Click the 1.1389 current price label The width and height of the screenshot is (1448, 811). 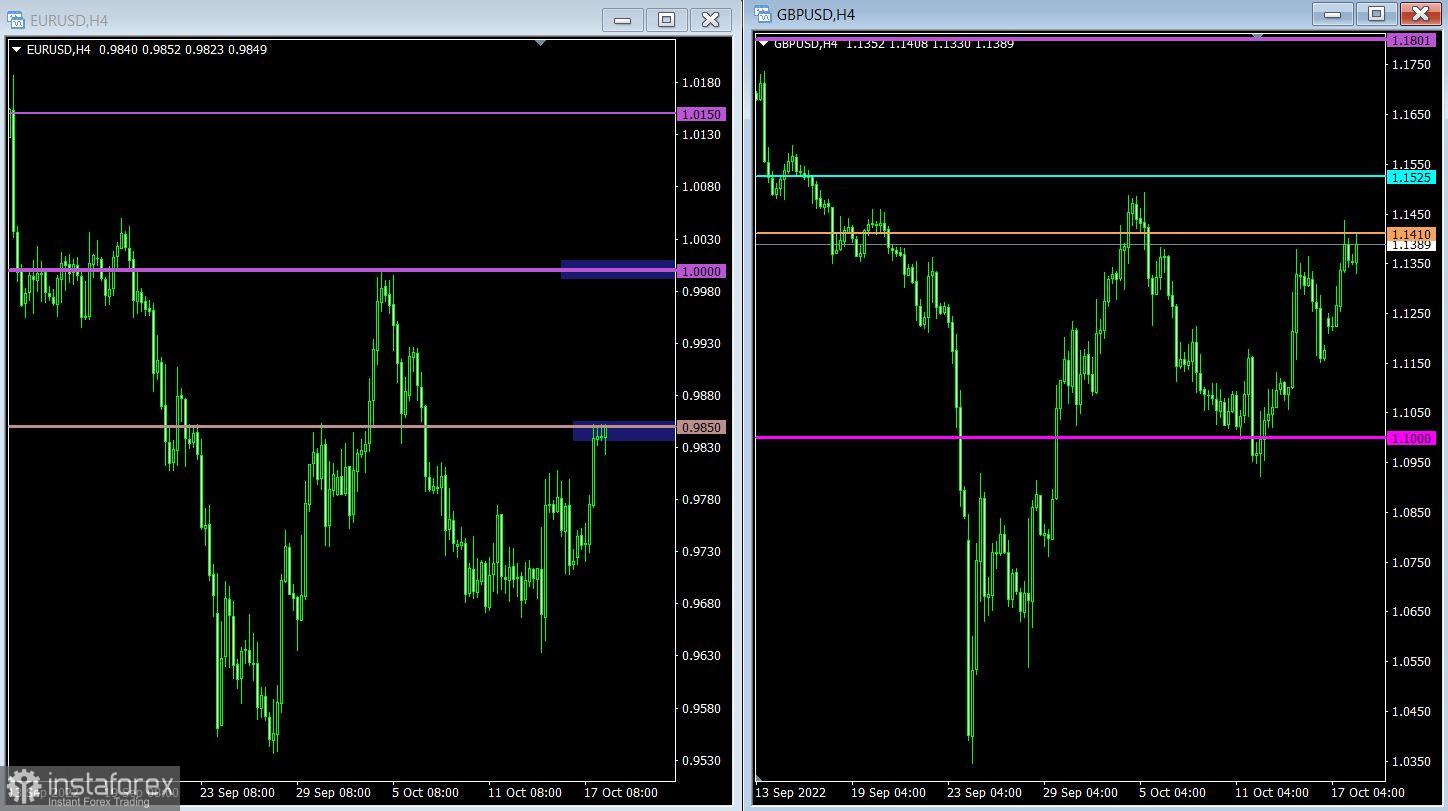1412,245
